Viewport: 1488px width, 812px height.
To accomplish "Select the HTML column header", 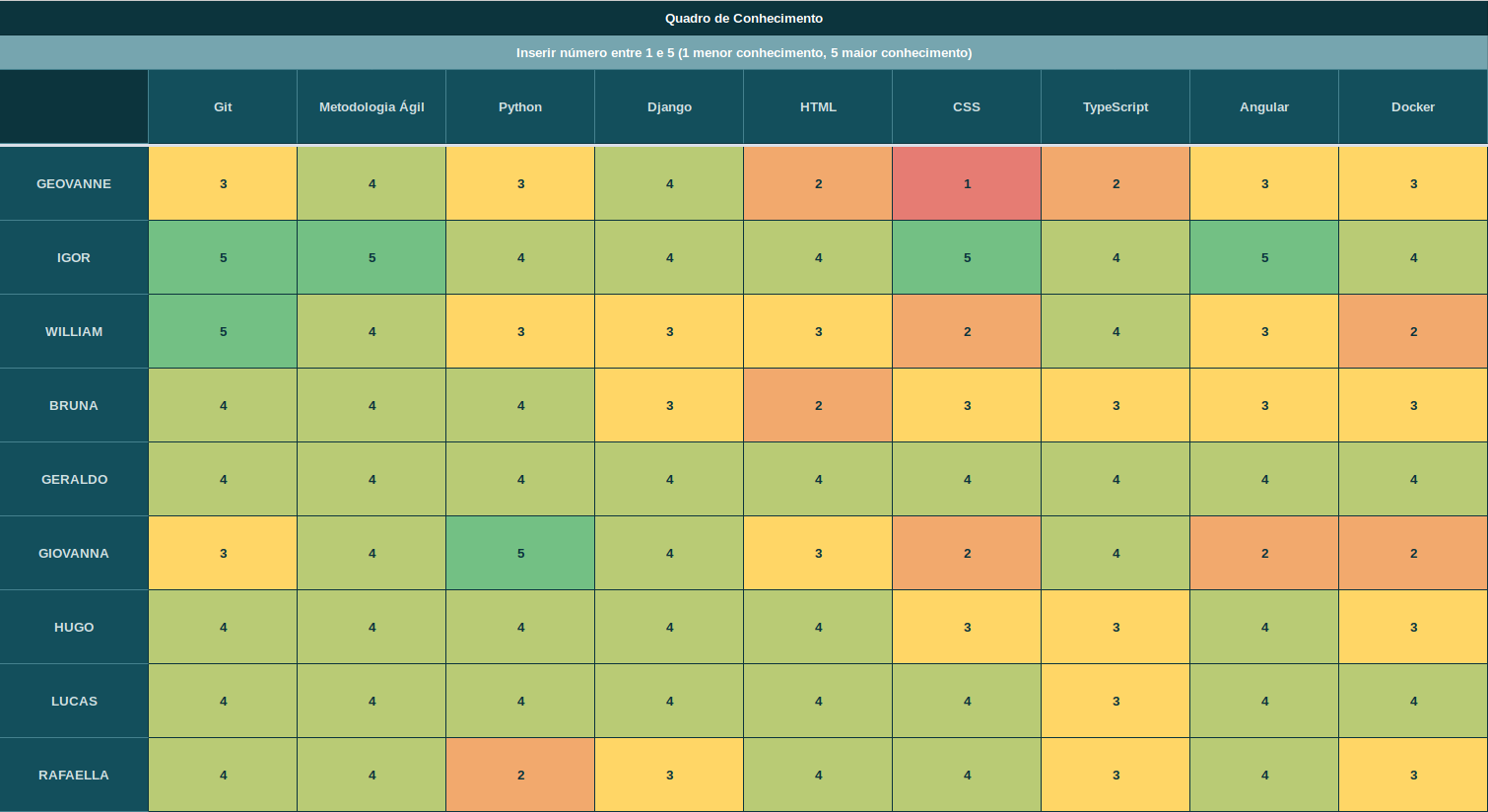I will coord(818,106).
